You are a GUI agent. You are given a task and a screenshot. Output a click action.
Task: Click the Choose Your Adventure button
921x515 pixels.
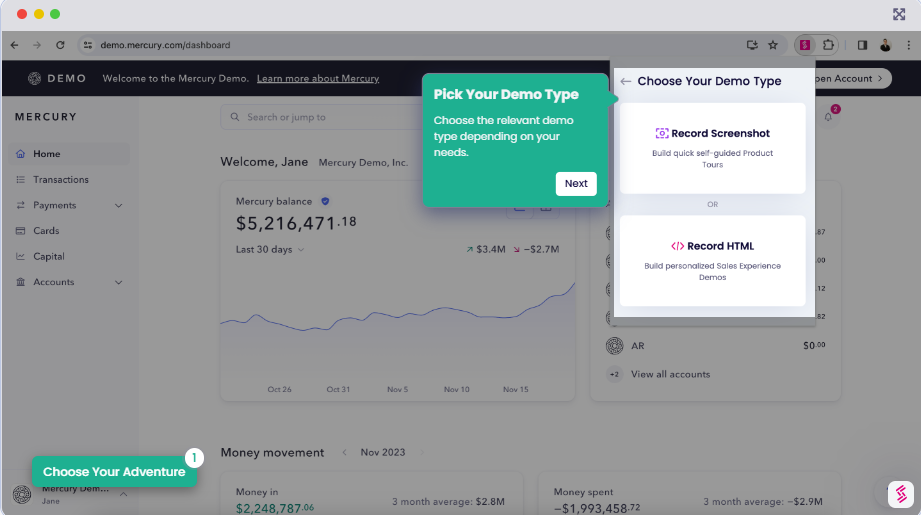[x=114, y=472]
